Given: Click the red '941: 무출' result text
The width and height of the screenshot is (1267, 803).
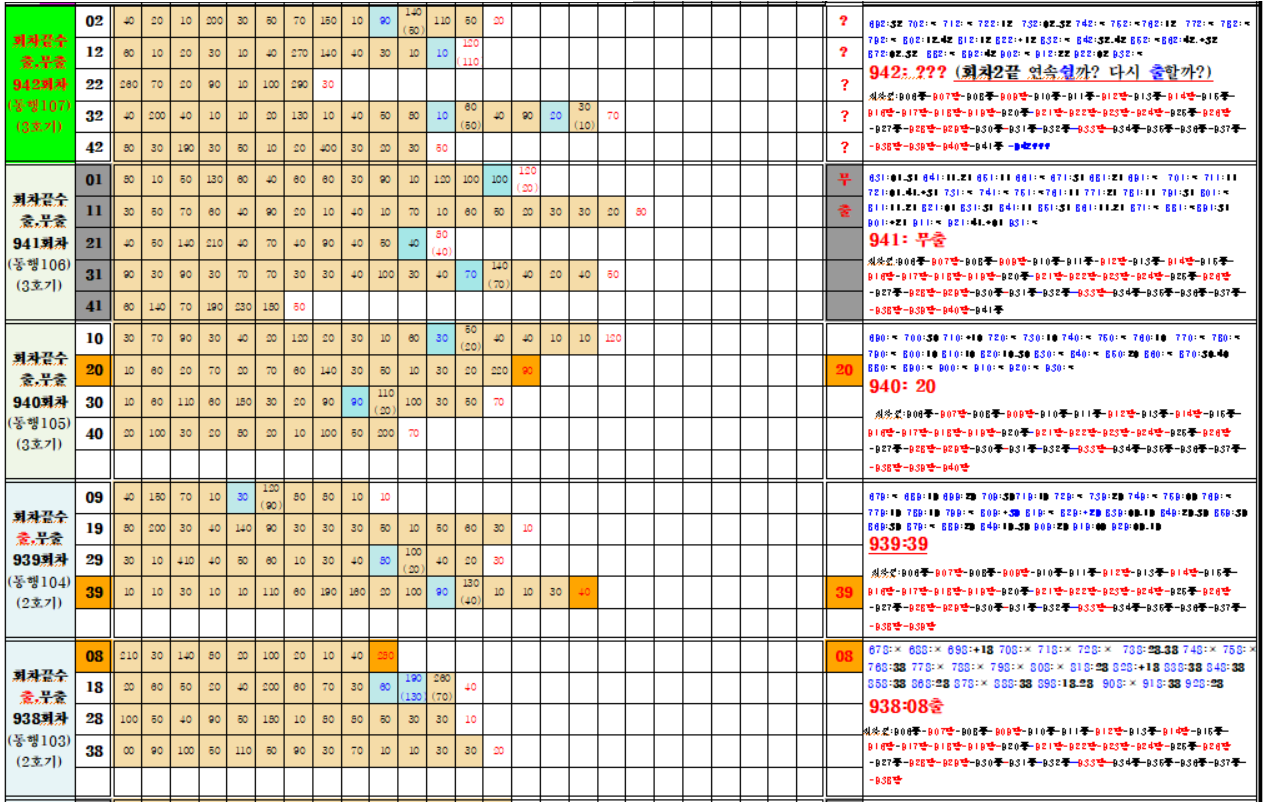Looking at the screenshot, I should (x=912, y=239).
